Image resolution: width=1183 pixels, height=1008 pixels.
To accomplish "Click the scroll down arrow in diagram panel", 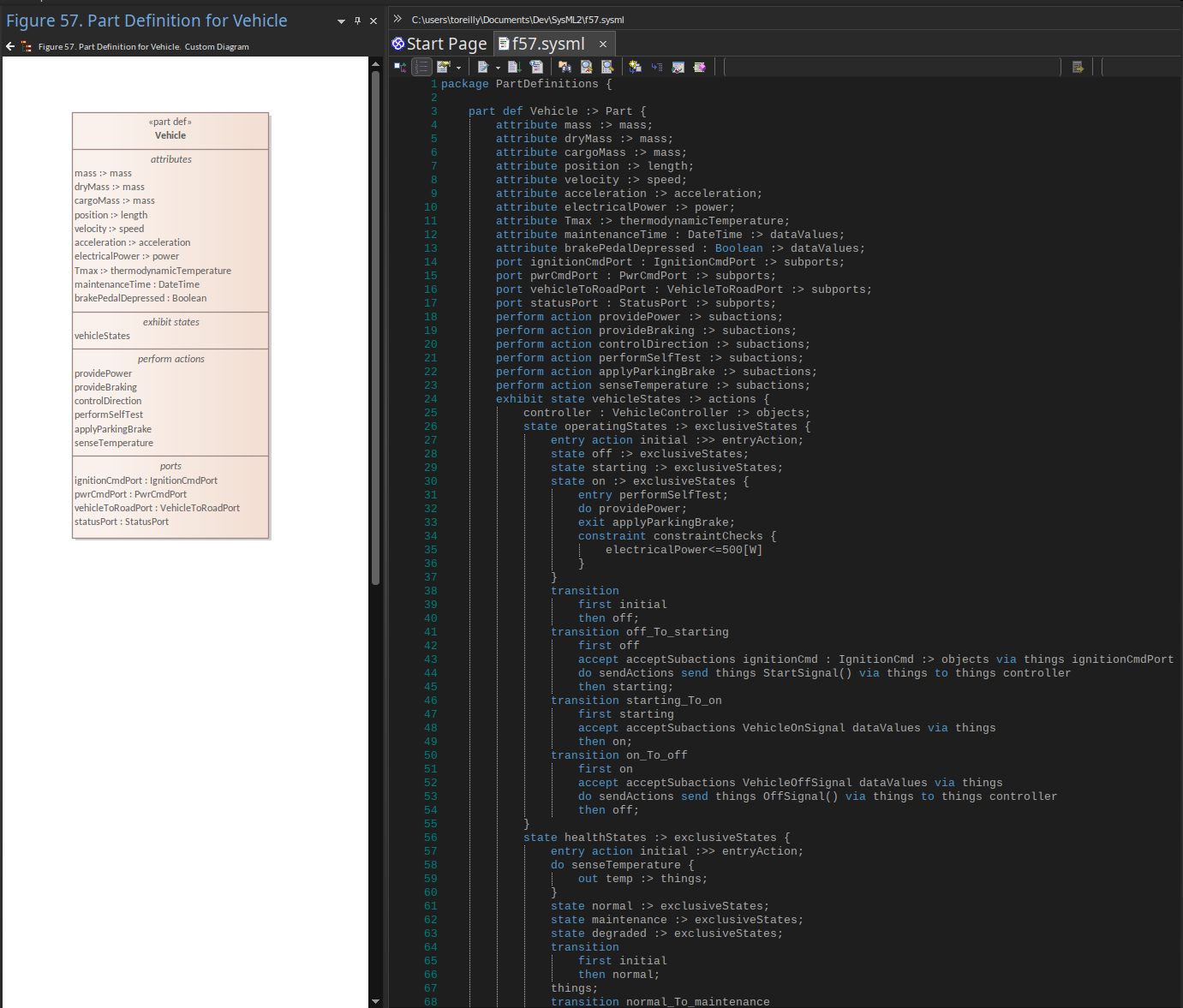I will click(375, 1001).
